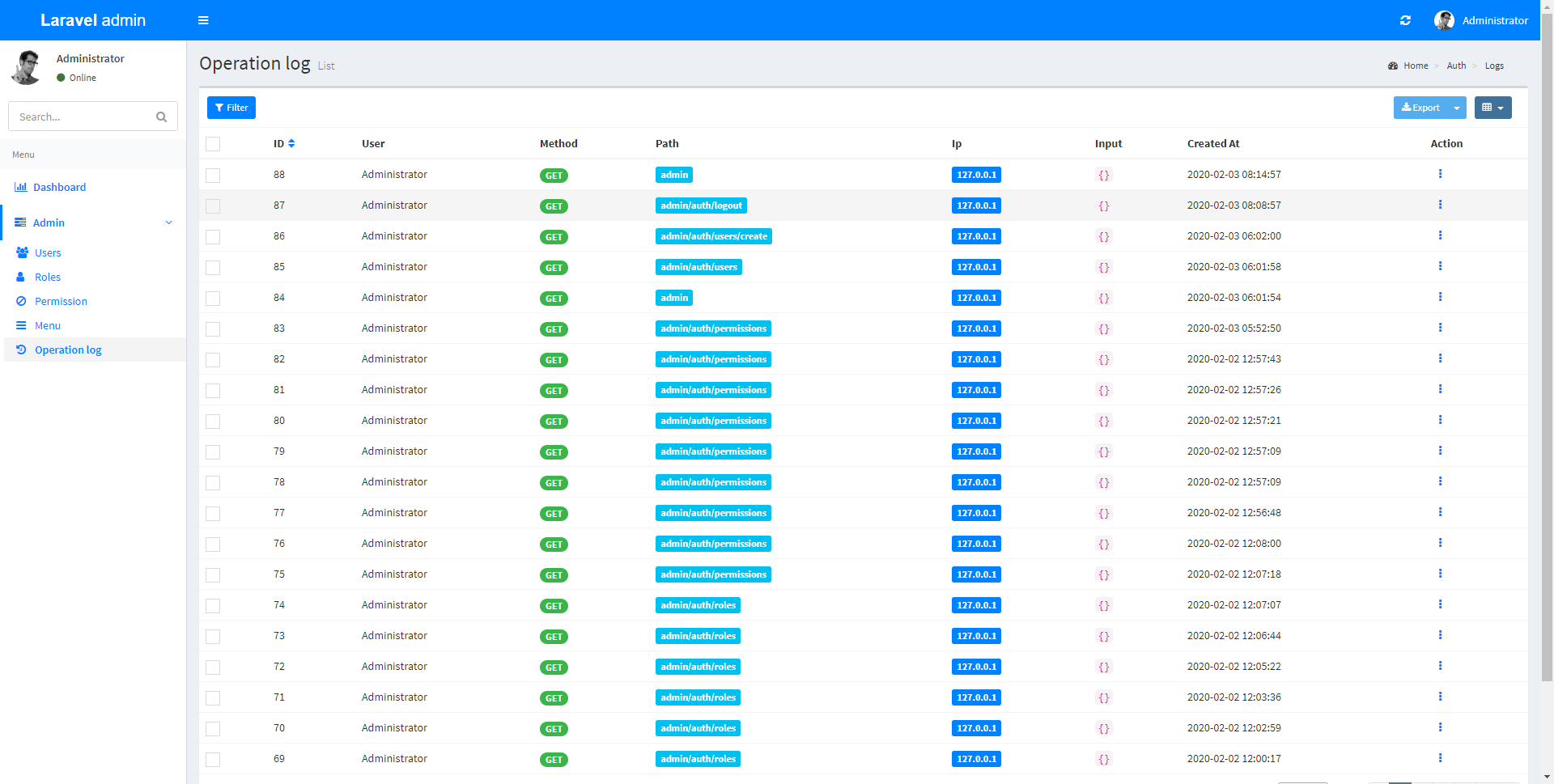This screenshot has width=1554, height=784.
Task: Open the column selector grid dropdown
Action: click(1492, 108)
